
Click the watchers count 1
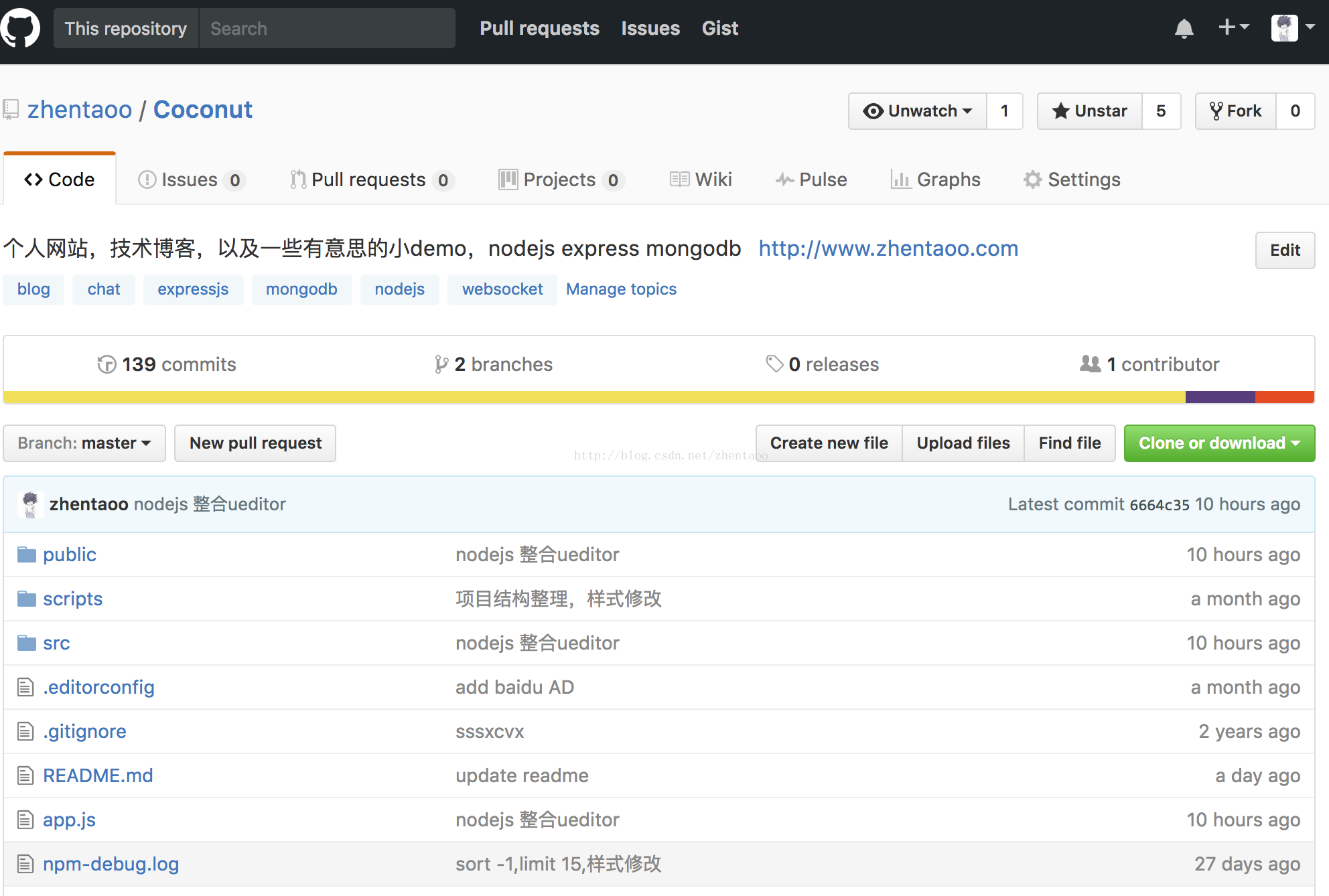1004,111
